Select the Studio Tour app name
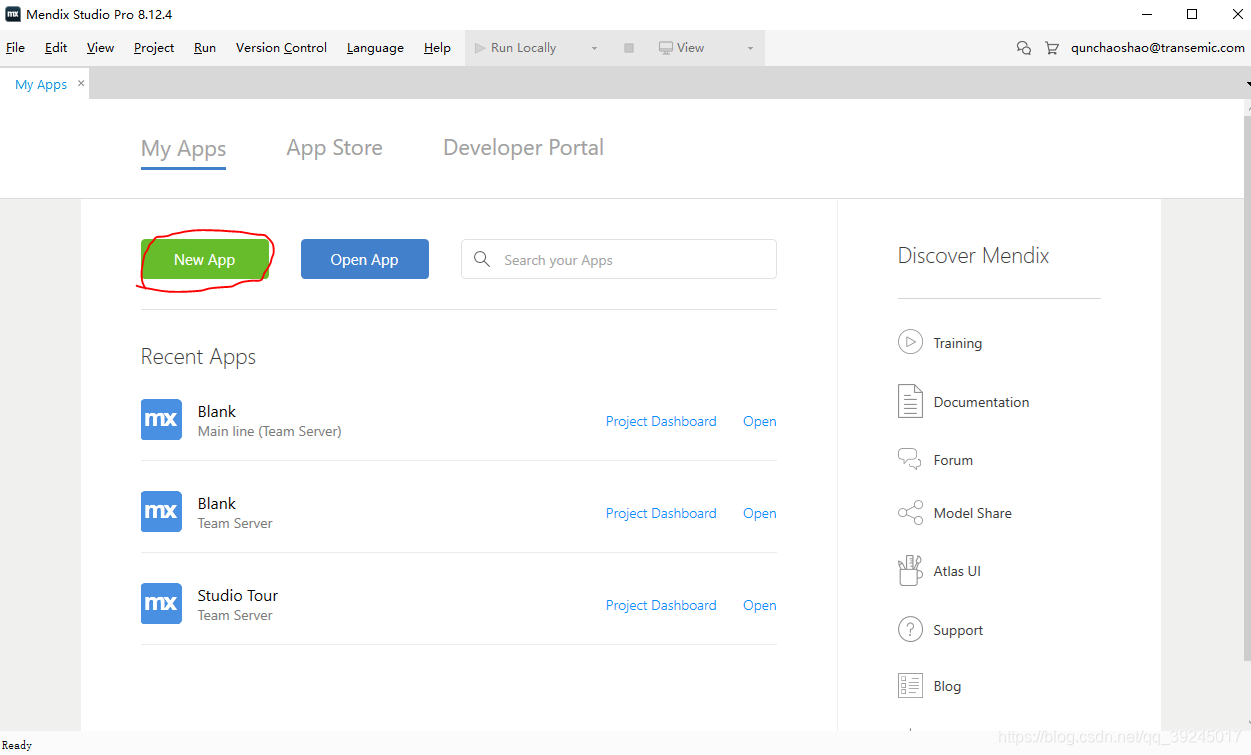The height and width of the screenshot is (755, 1251). click(238, 595)
